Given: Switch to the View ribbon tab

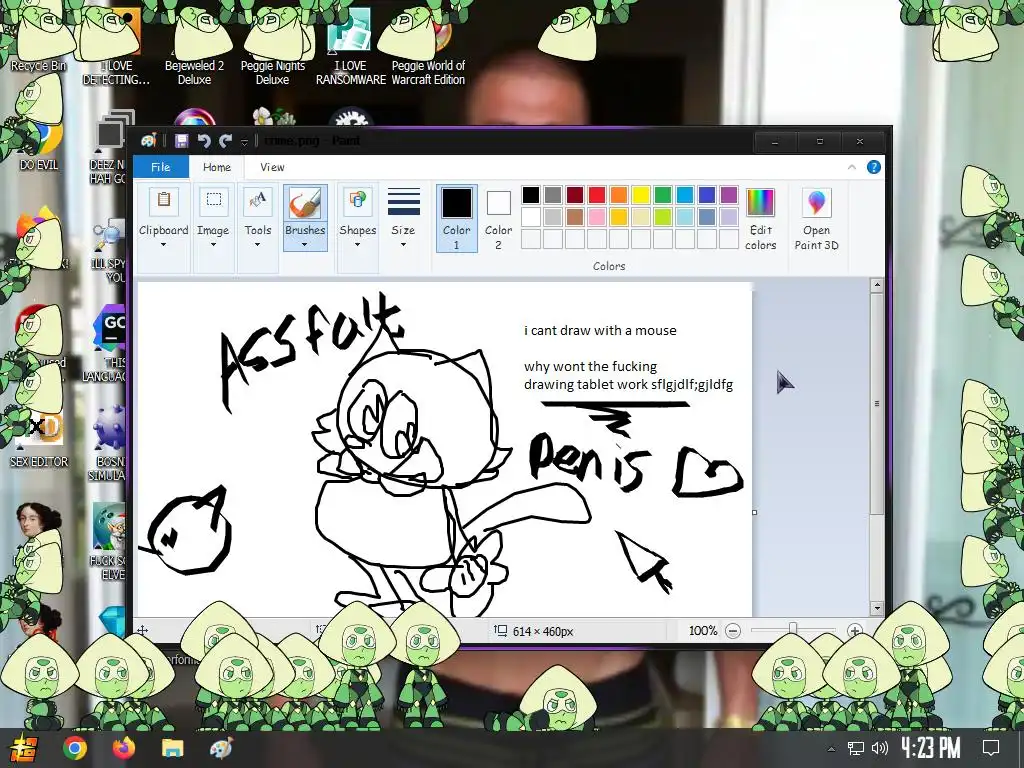Looking at the screenshot, I should [x=272, y=167].
